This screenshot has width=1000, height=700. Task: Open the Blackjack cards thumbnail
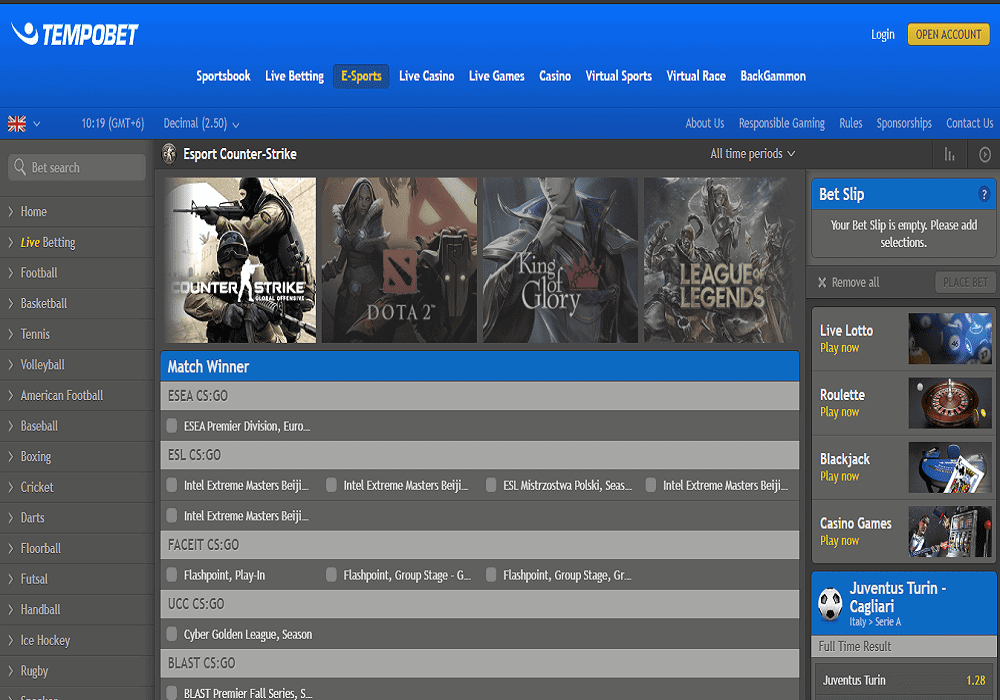pos(950,467)
